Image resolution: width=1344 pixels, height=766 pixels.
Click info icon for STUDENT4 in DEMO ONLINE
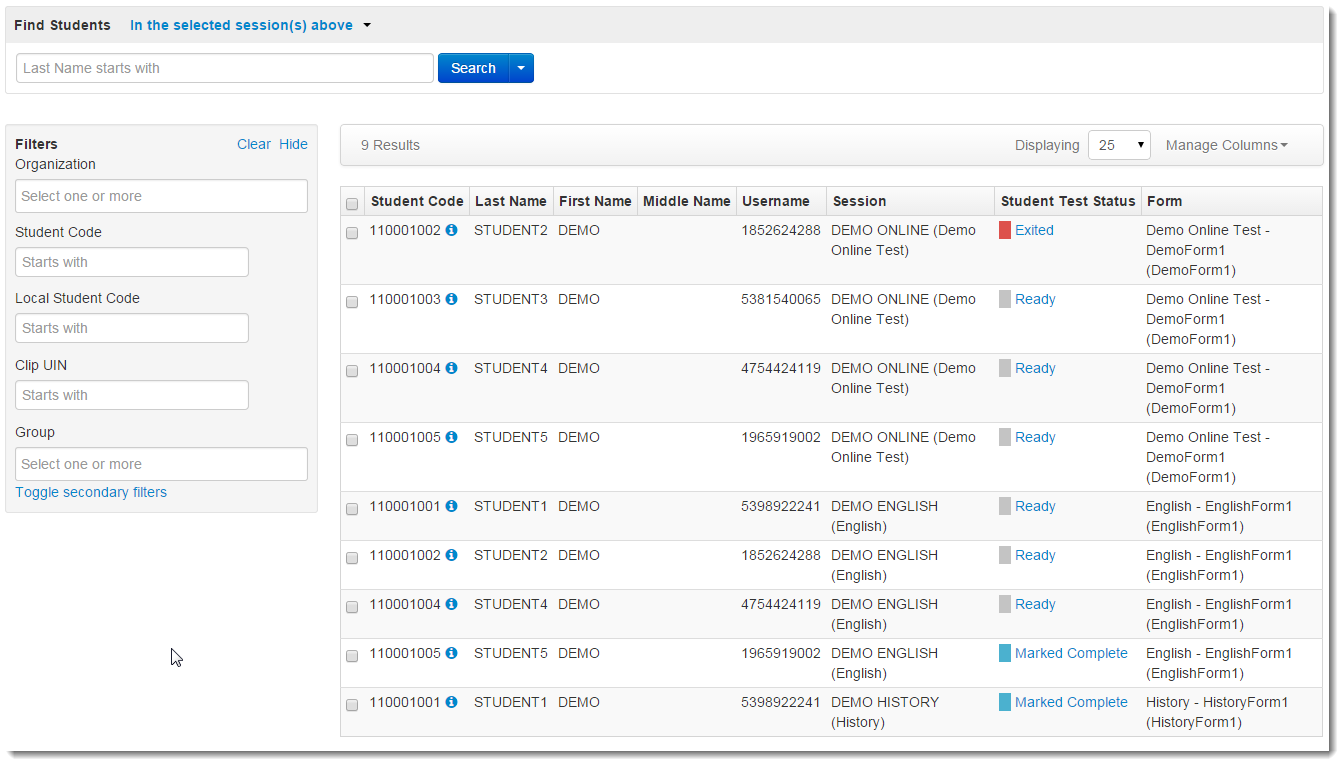(x=451, y=368)
